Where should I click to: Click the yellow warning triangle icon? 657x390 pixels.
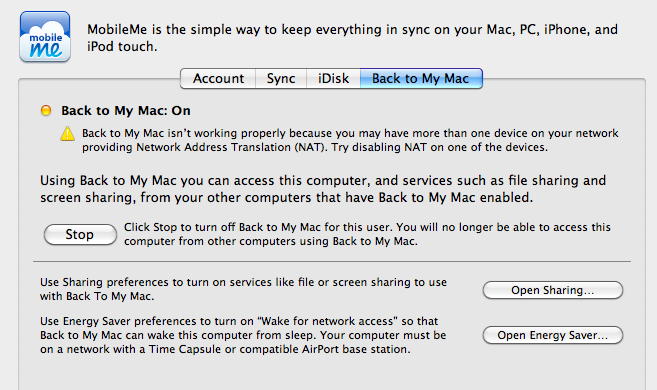pos(67,134)
